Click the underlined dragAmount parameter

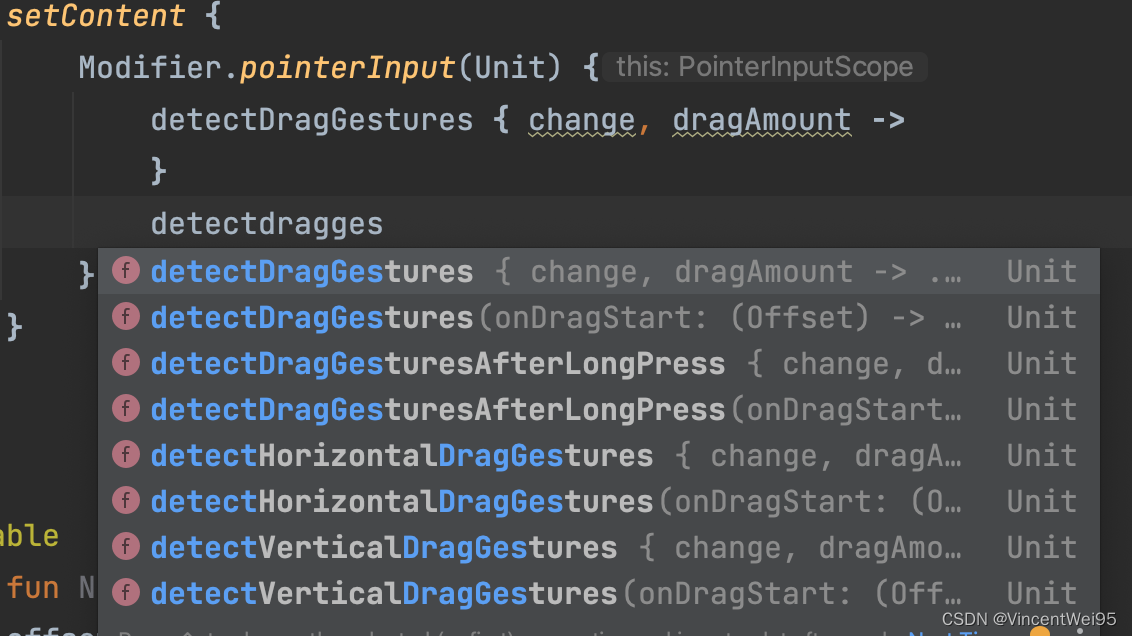[762, 119]
